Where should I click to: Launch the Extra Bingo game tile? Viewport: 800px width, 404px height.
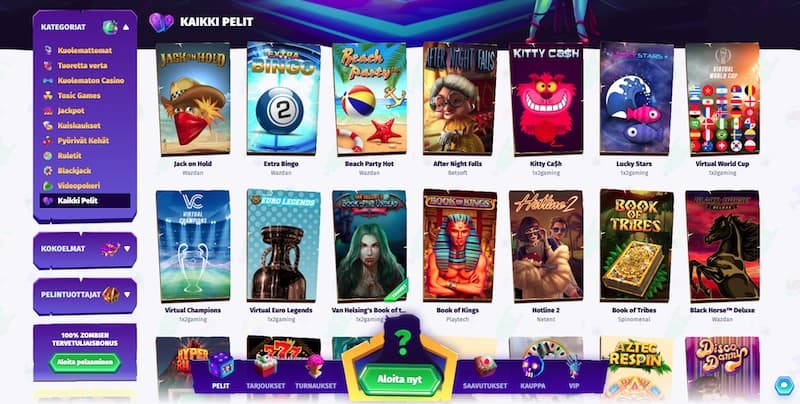tap(284, 100)
